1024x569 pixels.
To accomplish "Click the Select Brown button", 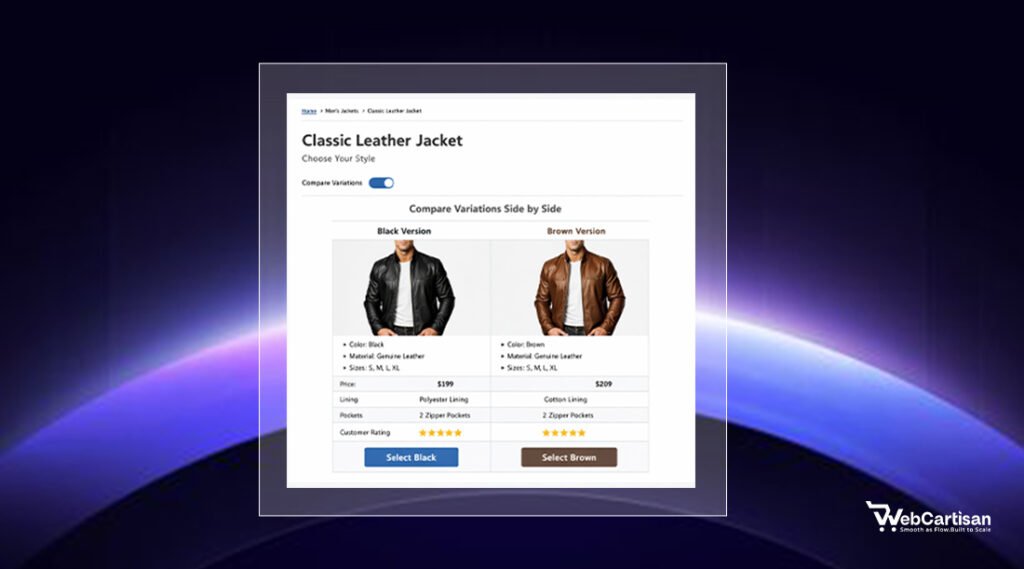I will click(x=569, y=457).
